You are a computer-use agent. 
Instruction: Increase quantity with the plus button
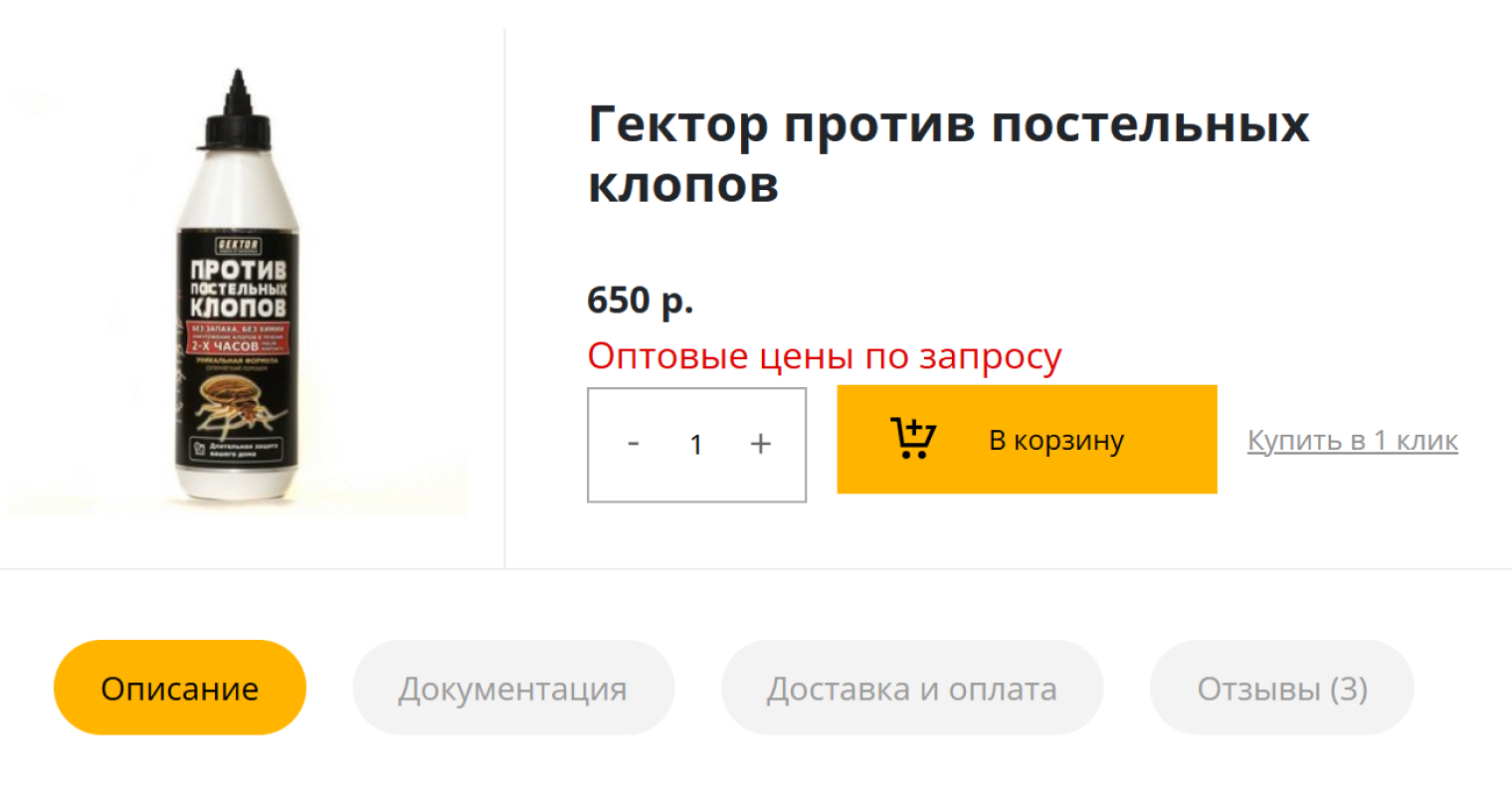[761, 445]
